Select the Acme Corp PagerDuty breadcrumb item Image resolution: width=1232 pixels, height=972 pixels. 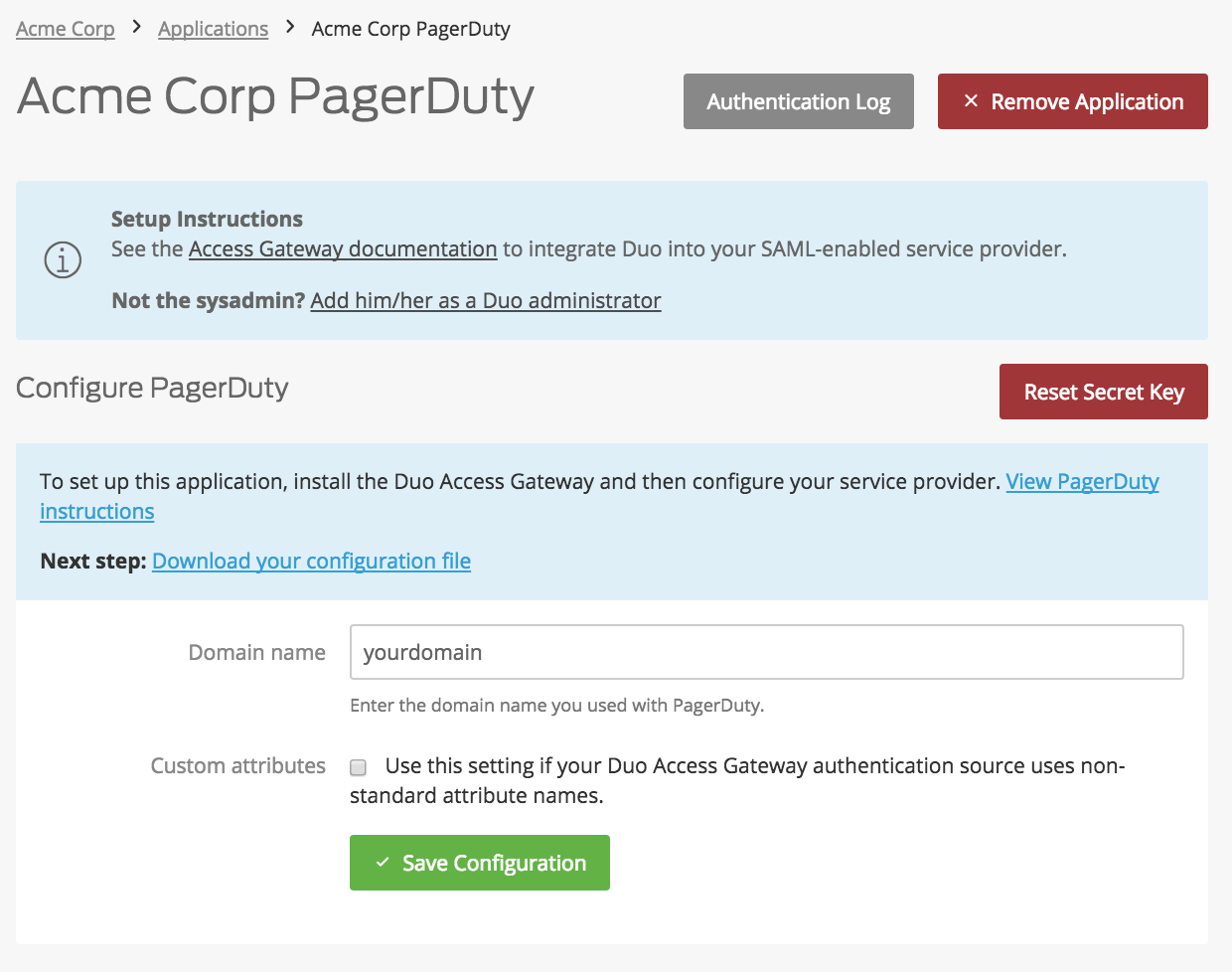[x=410, y=29]
